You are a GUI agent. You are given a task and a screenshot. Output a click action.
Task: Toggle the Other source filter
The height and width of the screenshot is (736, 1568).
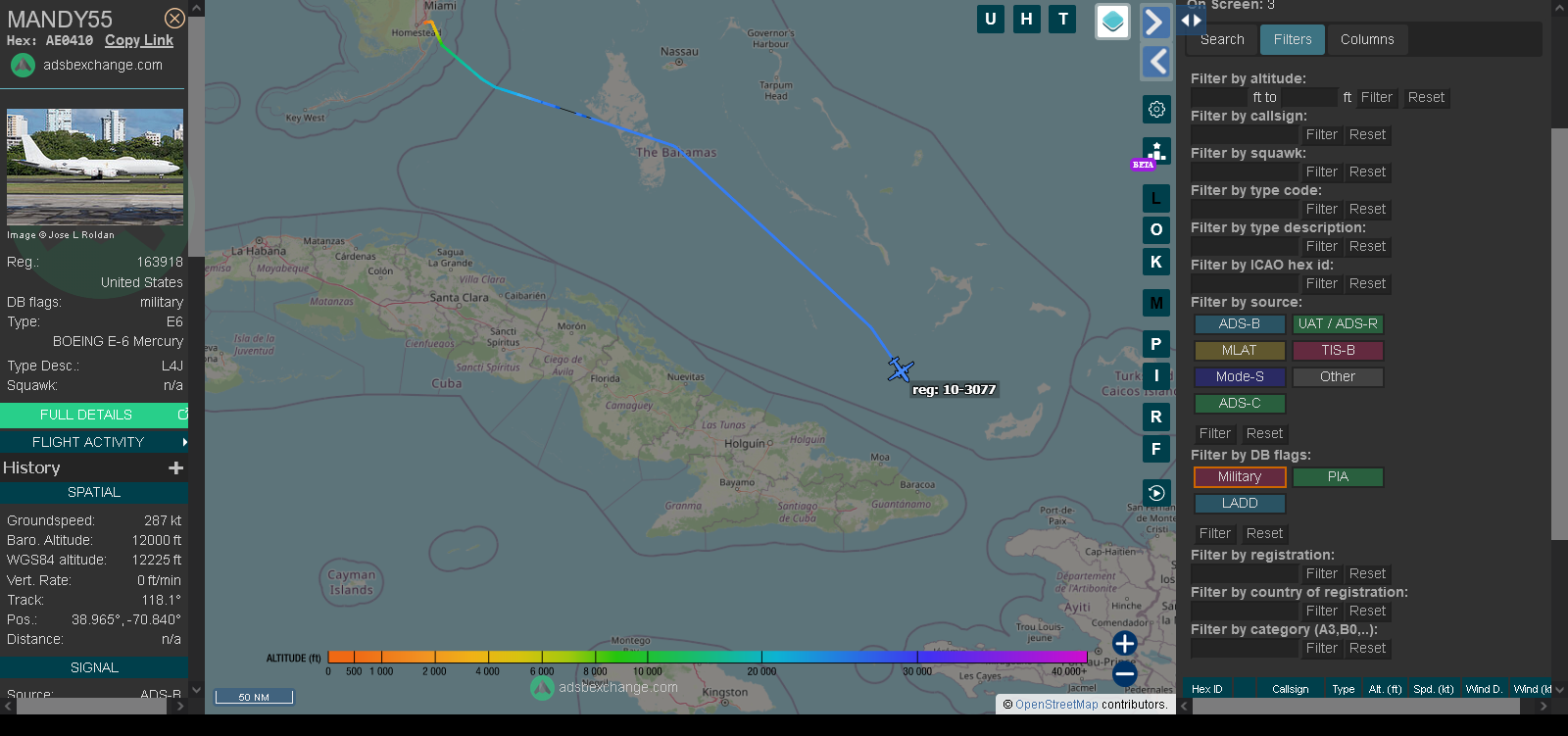point(1338,377)
